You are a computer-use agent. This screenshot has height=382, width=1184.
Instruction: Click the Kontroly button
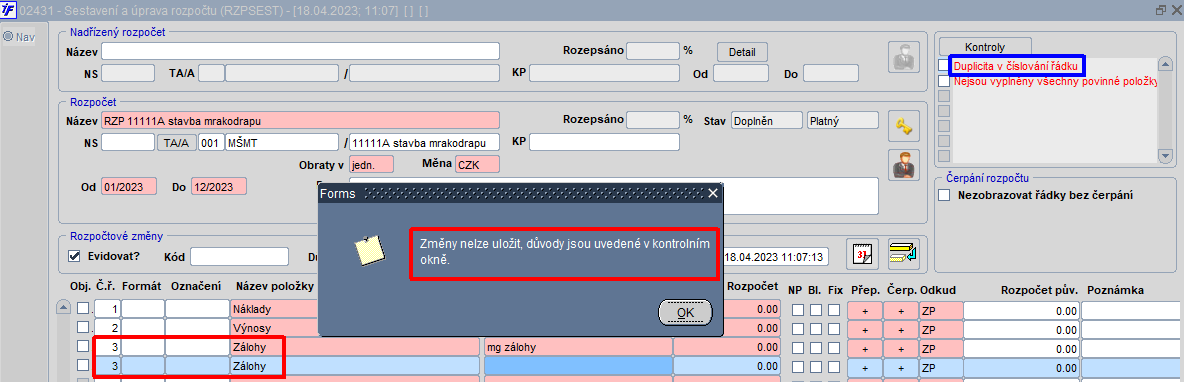(985, 47)
